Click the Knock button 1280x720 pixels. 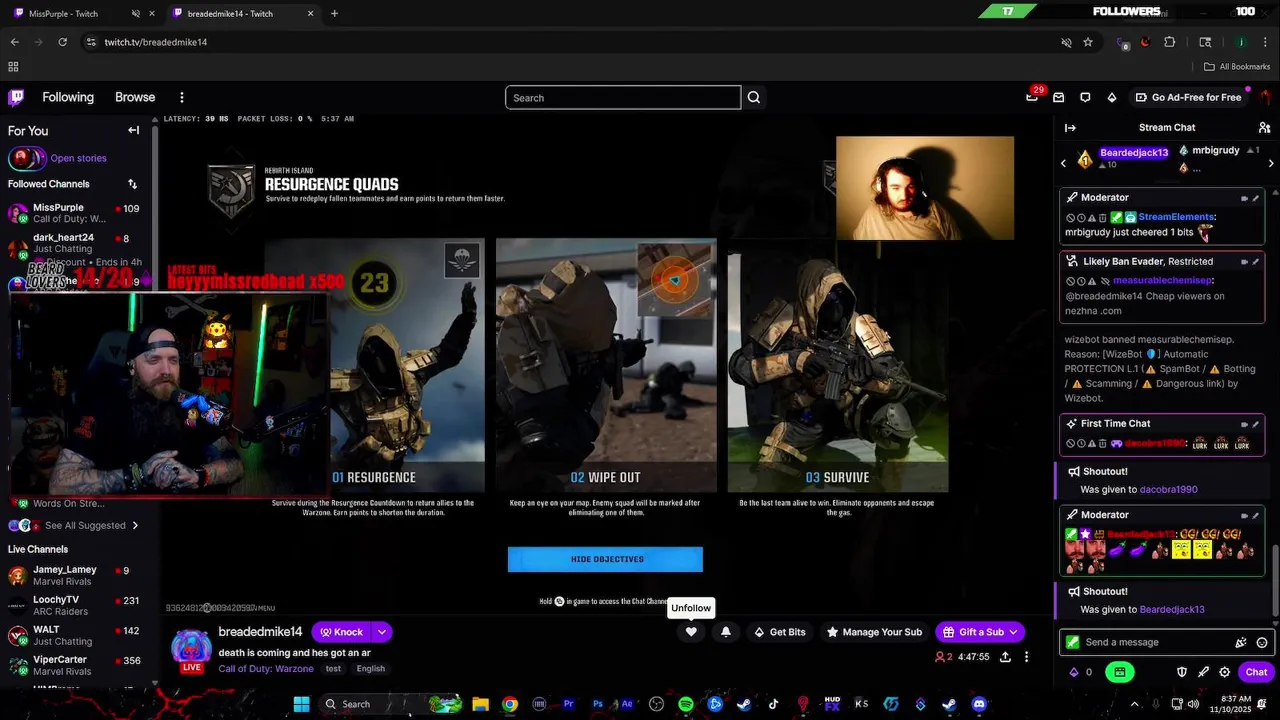(341, 632)
